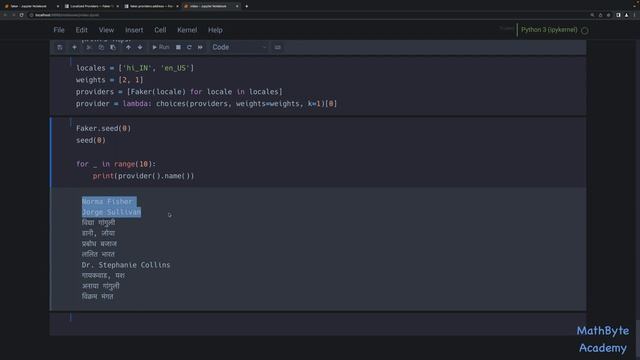The height and width of the screenshot is (360, 640).
Task: Switch to the Localized Providers browser tab
Action: [x=90, y=6]
